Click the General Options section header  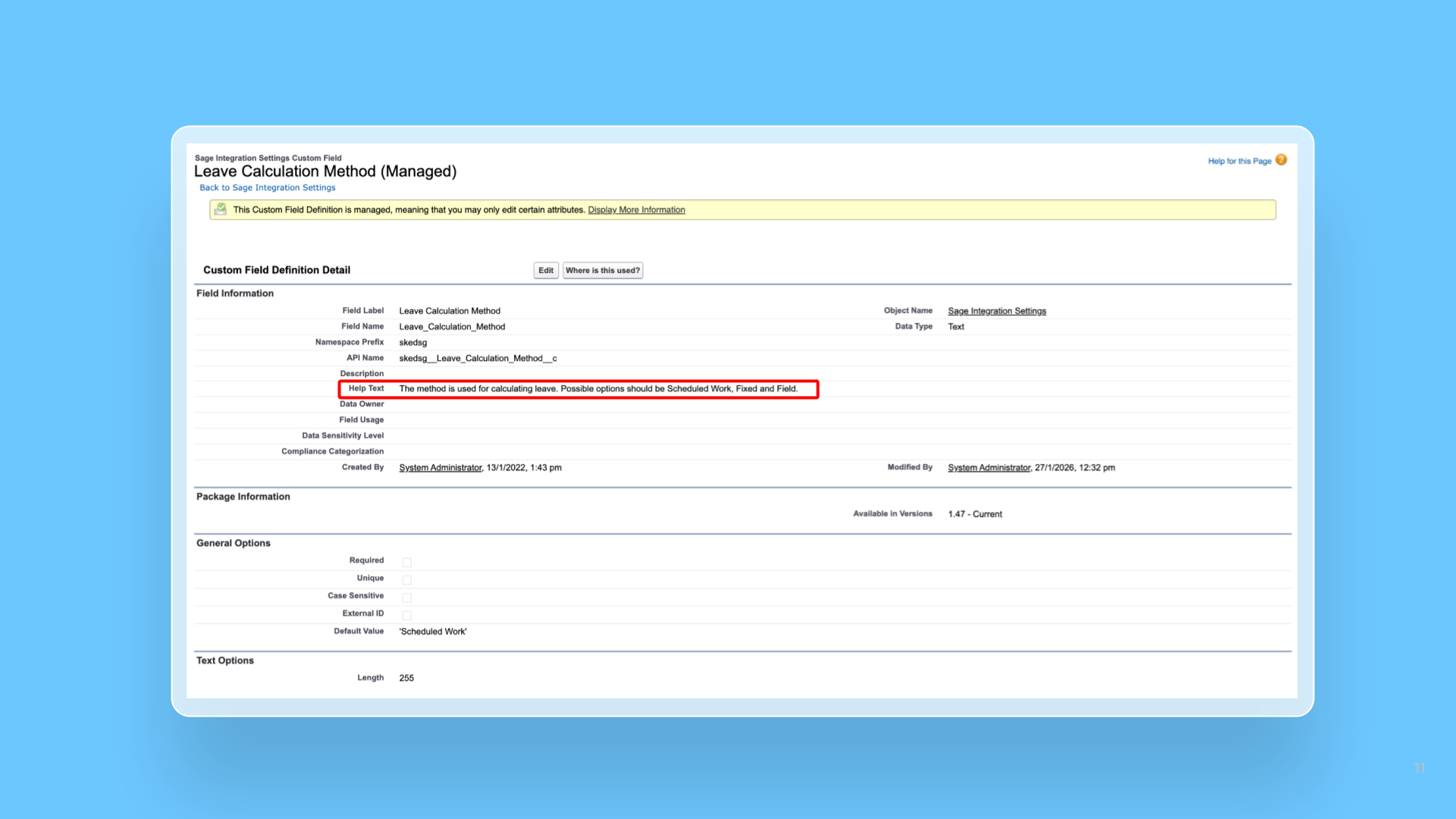pos(234,543)
